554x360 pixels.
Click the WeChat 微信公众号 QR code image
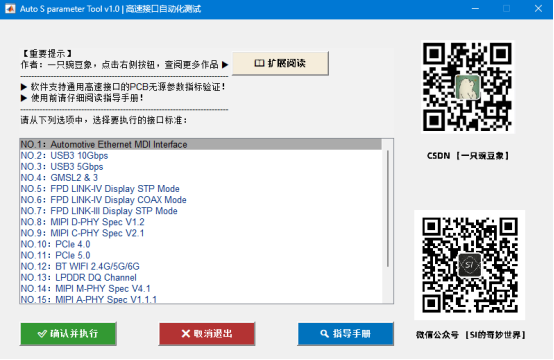coord(470,265)
